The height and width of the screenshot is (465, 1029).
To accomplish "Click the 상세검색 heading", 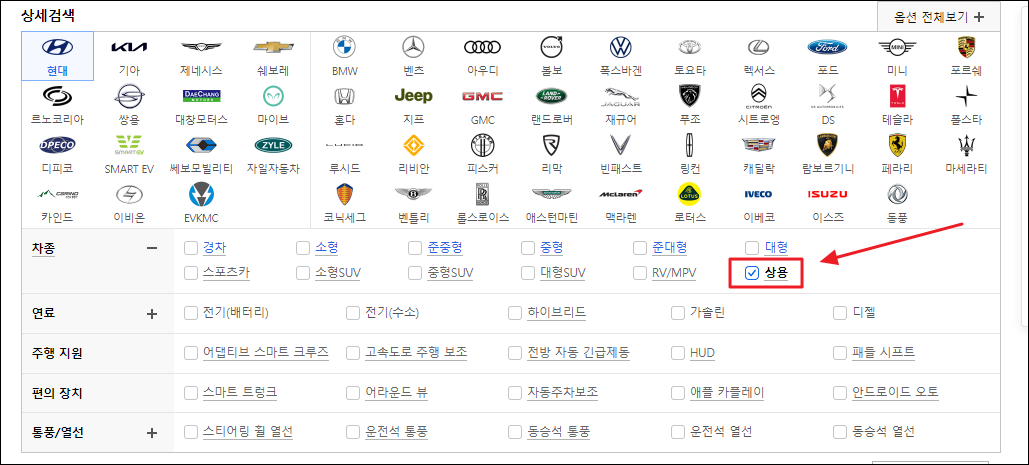I will (48, 16).
